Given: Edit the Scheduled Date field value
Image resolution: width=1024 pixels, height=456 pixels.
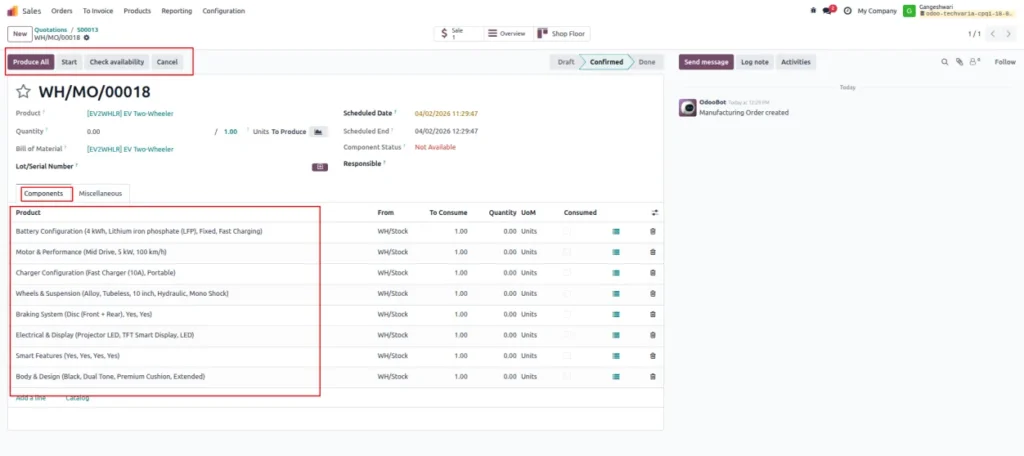Looking at the screenshot, I should coord(446,114).
